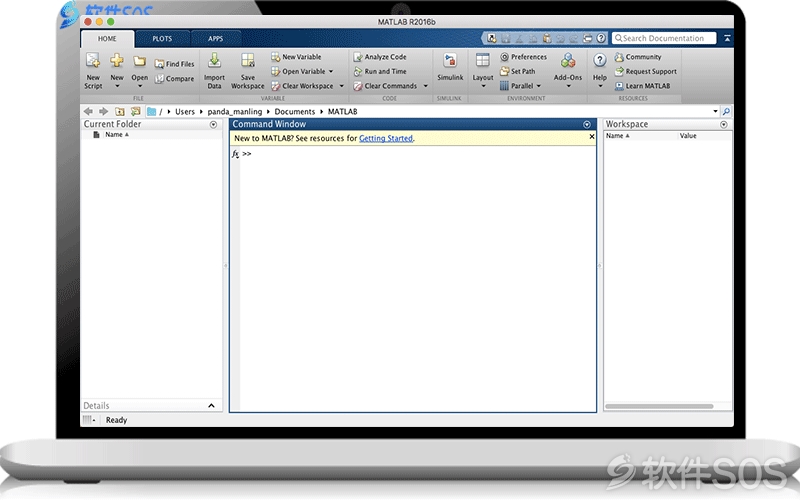Select panda_manling in the path bar
The width and height of the screenshot is (800, 500).
(235, 112)
